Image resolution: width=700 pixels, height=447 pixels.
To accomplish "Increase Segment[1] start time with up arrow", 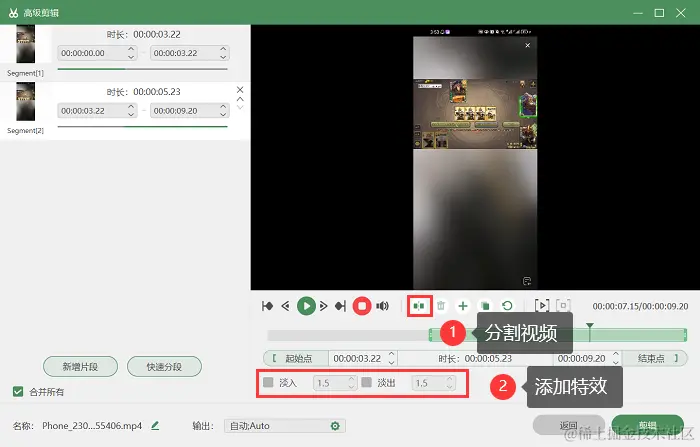I will 131,49.
